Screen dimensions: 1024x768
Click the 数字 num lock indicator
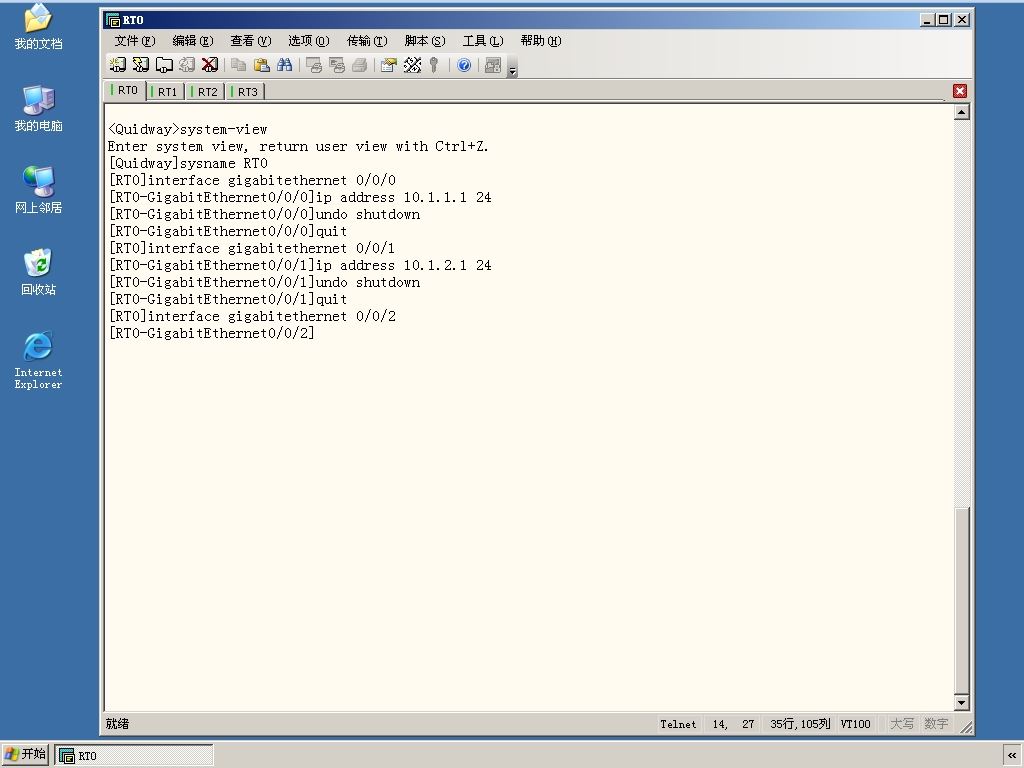(936, 724)
